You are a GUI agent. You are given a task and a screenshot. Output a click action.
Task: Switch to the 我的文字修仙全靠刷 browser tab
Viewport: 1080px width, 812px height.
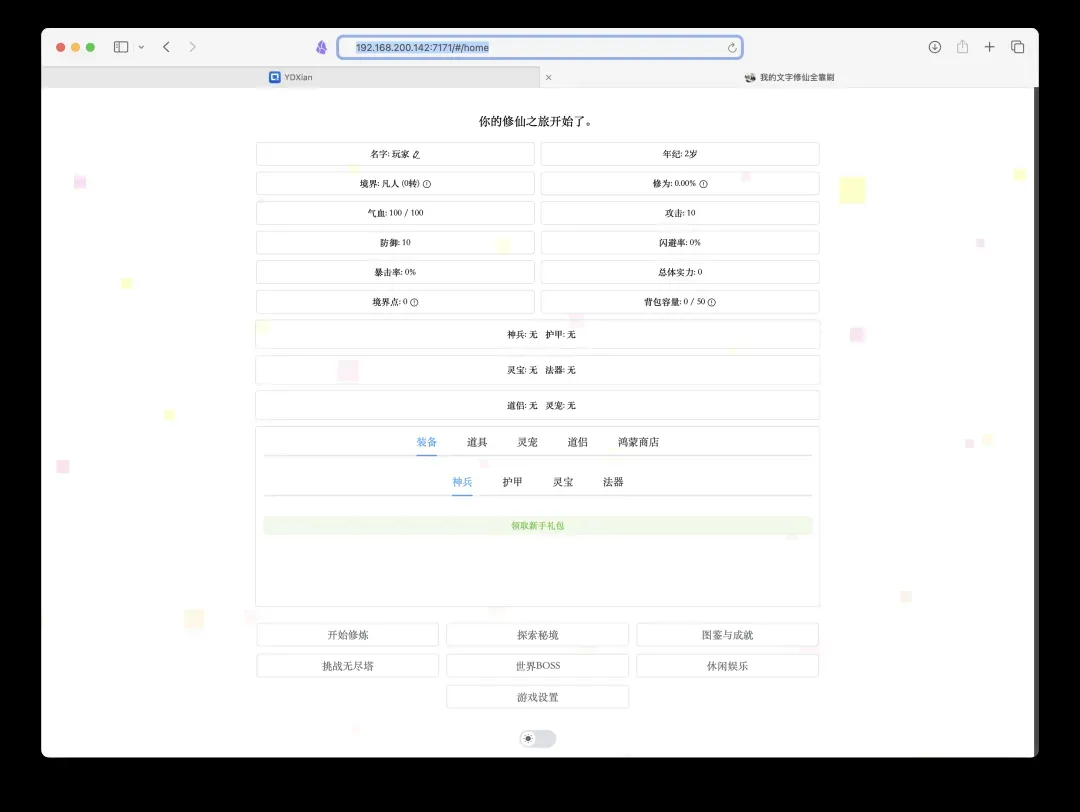[790, 77]
